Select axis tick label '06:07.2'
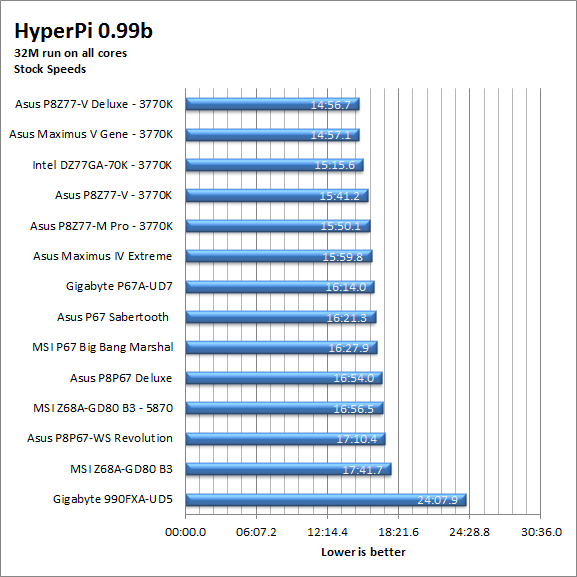This screenshot has width=577, height=577. (256, 532)
